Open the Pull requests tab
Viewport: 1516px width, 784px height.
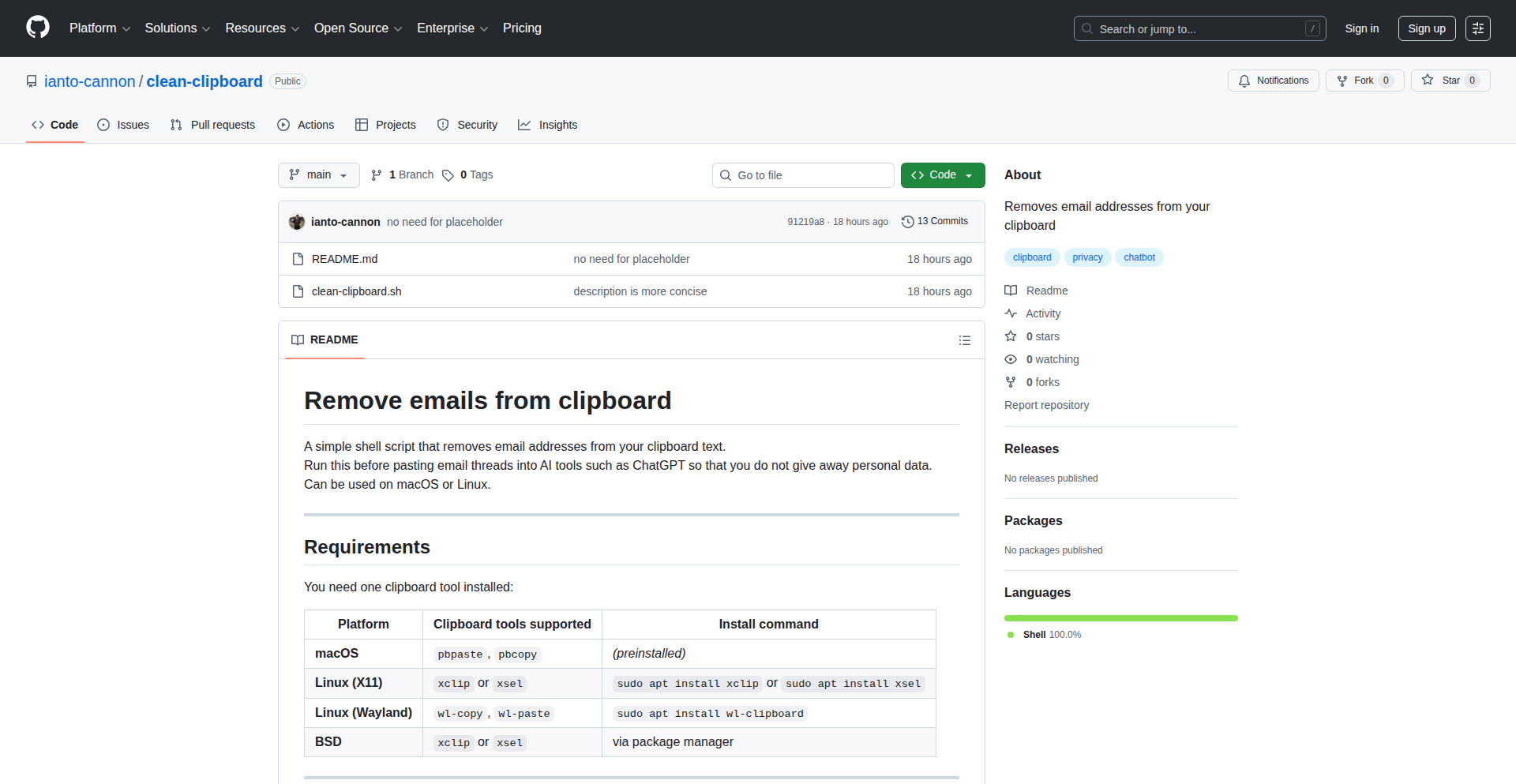pyautogui.click(x=212, y=125)
